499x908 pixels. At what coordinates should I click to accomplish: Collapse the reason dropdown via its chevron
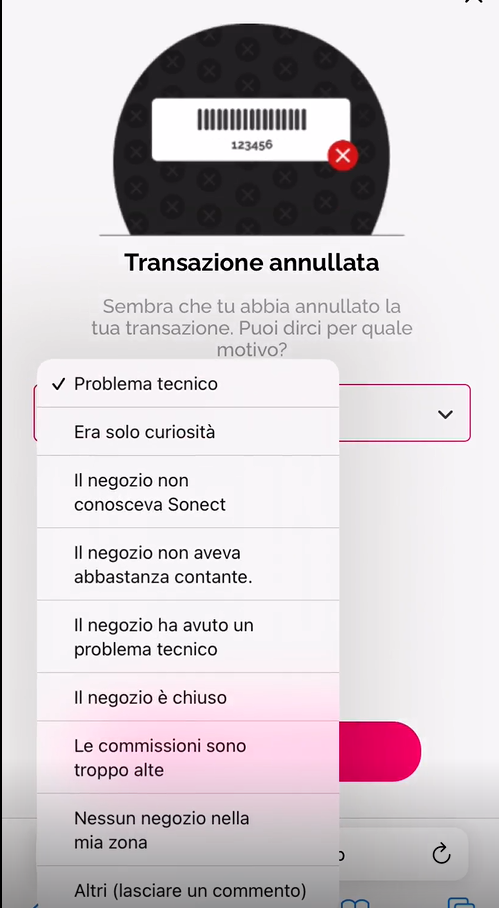(x=445, y=414)
